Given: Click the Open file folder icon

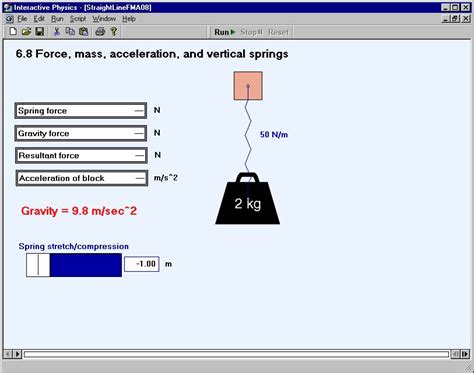Looking at the screenshot, I should pos(26,32).
